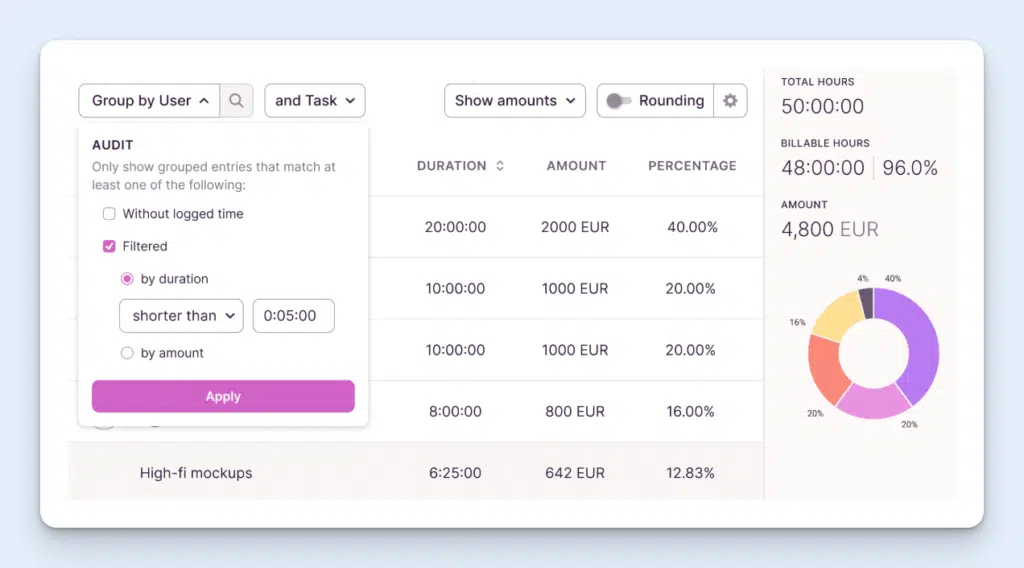Select the by duration radio button
Screen dimensions: 1024x568
click(x=127, y=279)
